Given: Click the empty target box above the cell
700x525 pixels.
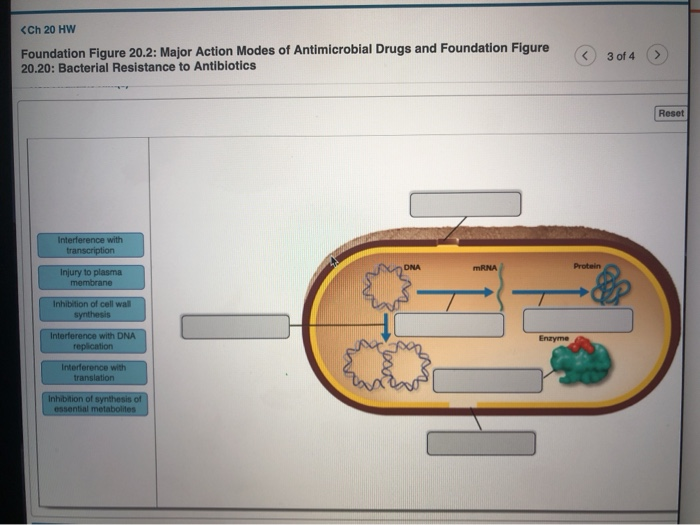Looking at the screenshot, I should point(465,204).
